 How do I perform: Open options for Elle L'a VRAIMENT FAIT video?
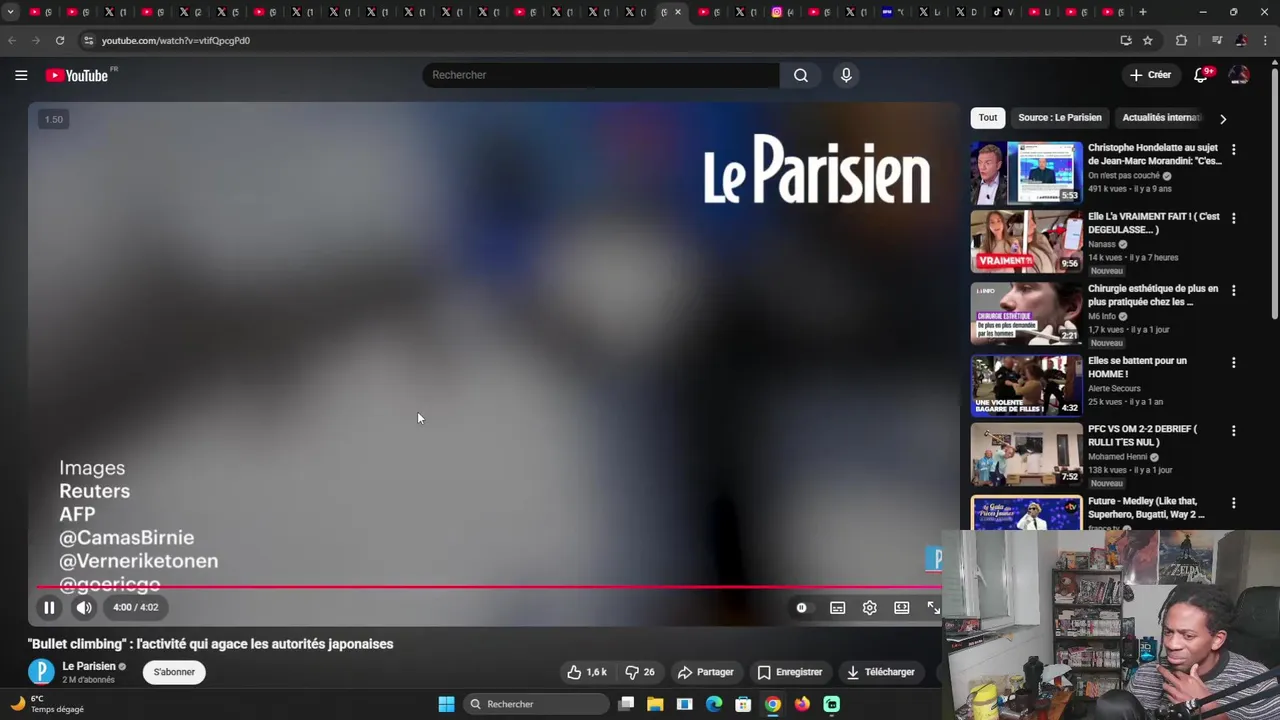coord(1233,218)
